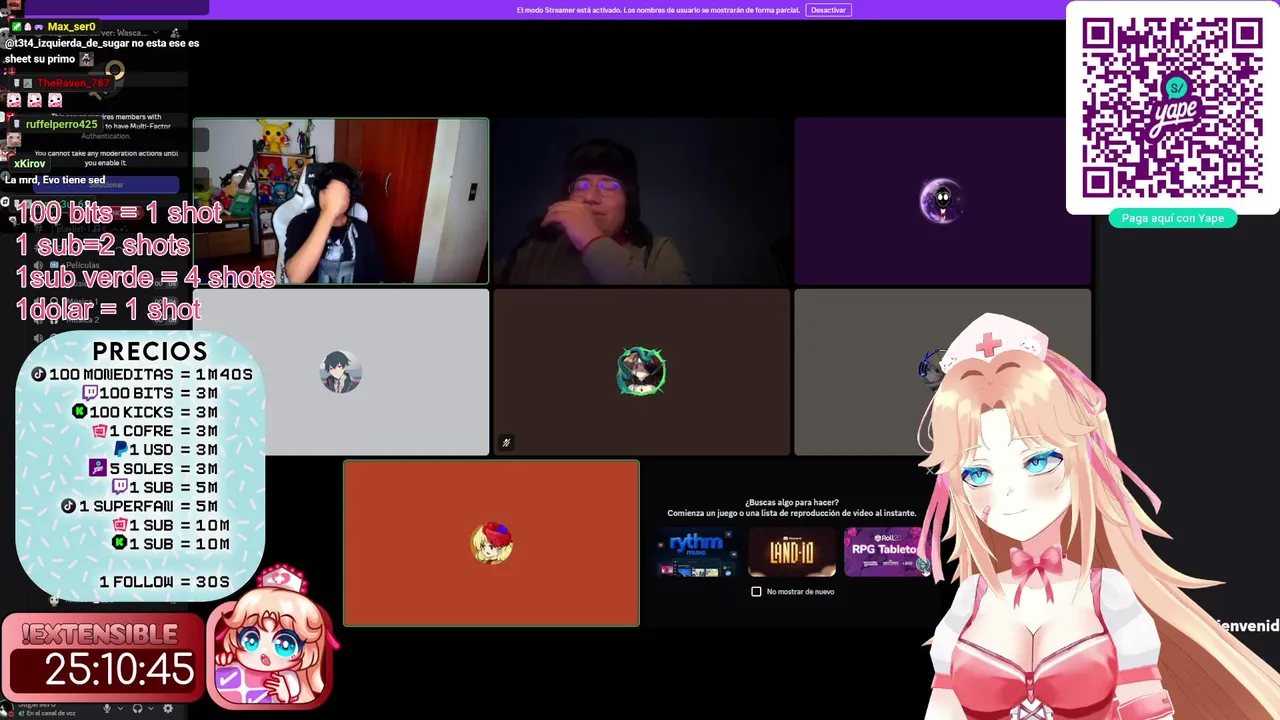Click the xKirov chat username

tap(30, 164)
